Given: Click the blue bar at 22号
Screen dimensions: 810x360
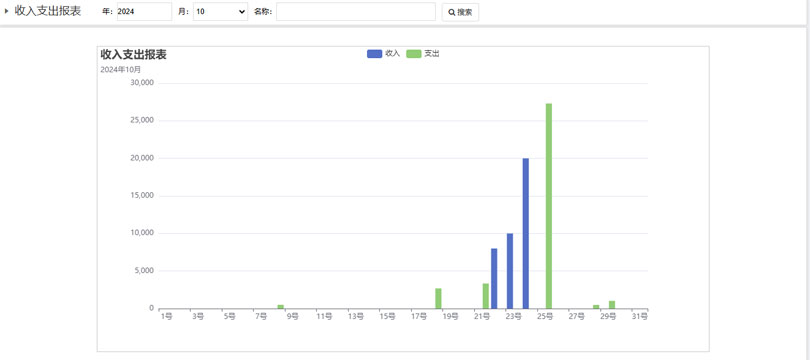Looking at the screenshot, I should point(494,278).
